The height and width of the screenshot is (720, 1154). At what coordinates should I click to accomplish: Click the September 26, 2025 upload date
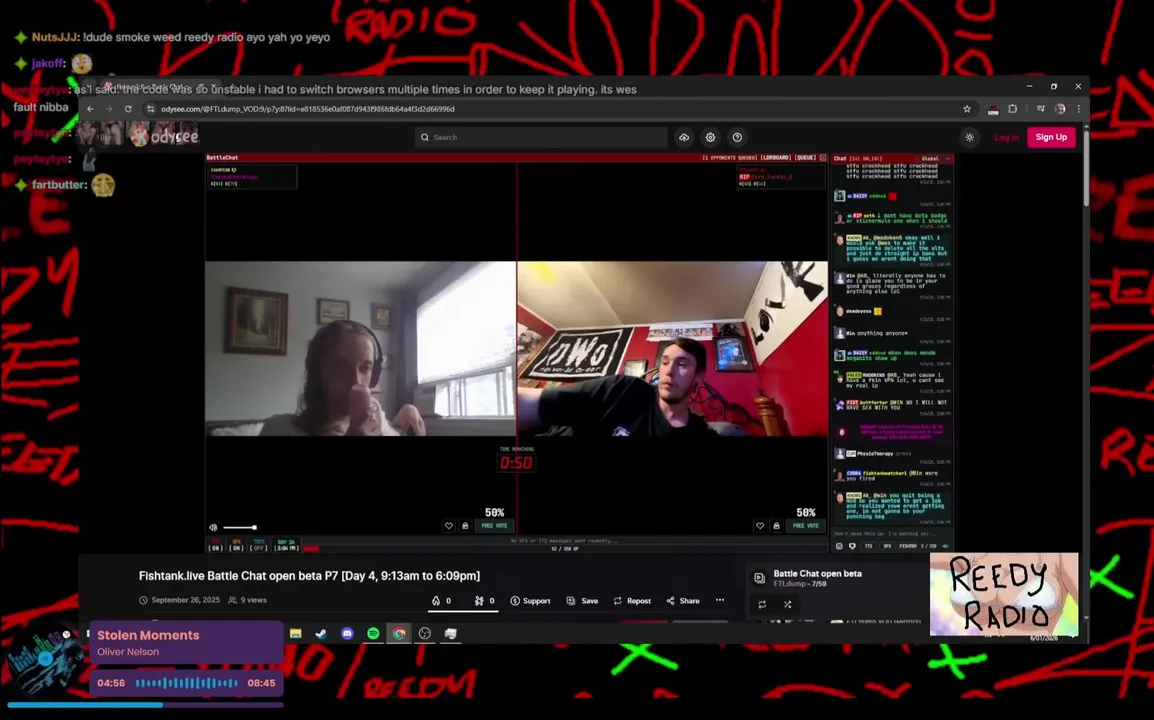point(185,600)
